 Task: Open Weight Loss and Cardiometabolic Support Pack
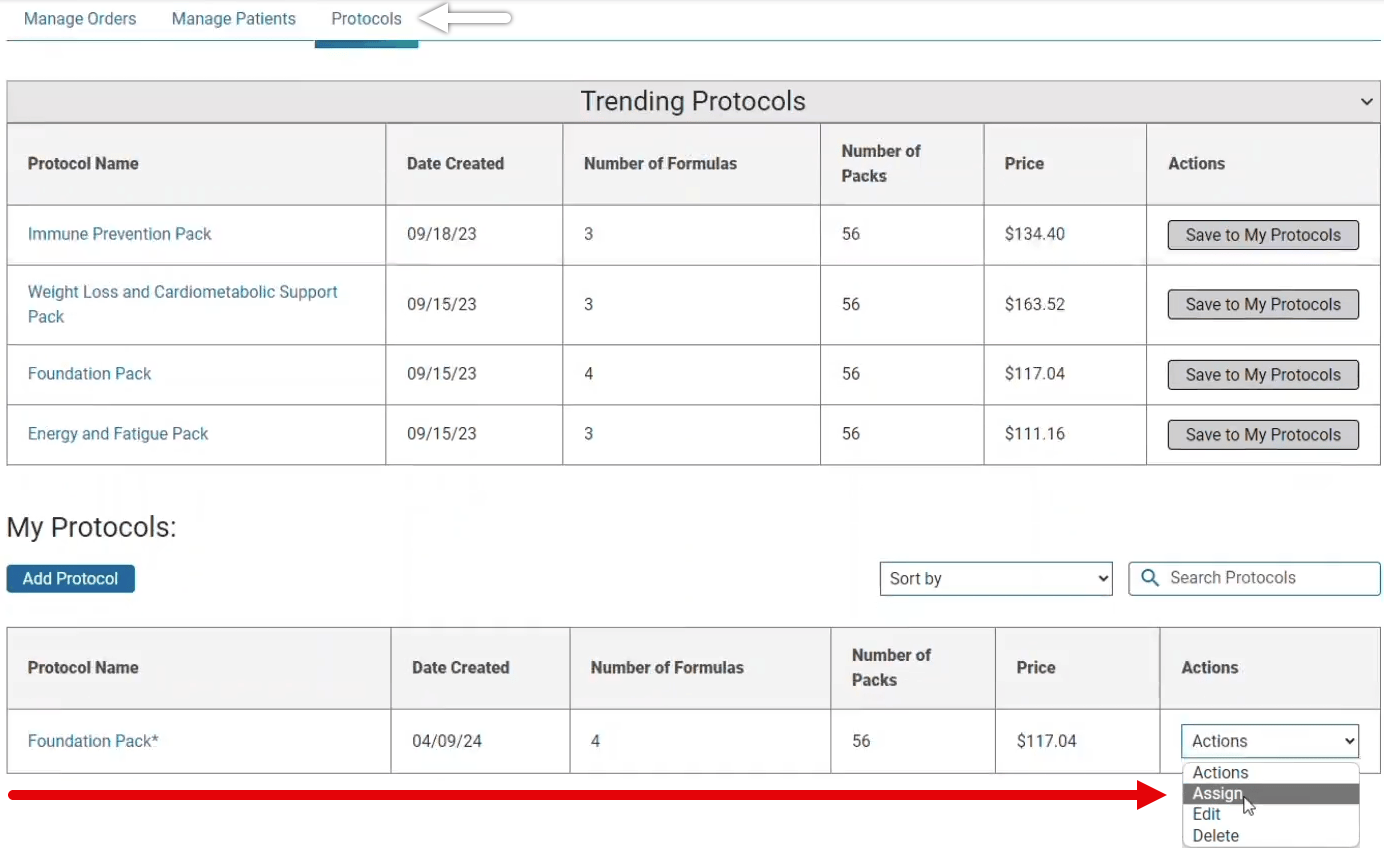[x=183, y=304]
